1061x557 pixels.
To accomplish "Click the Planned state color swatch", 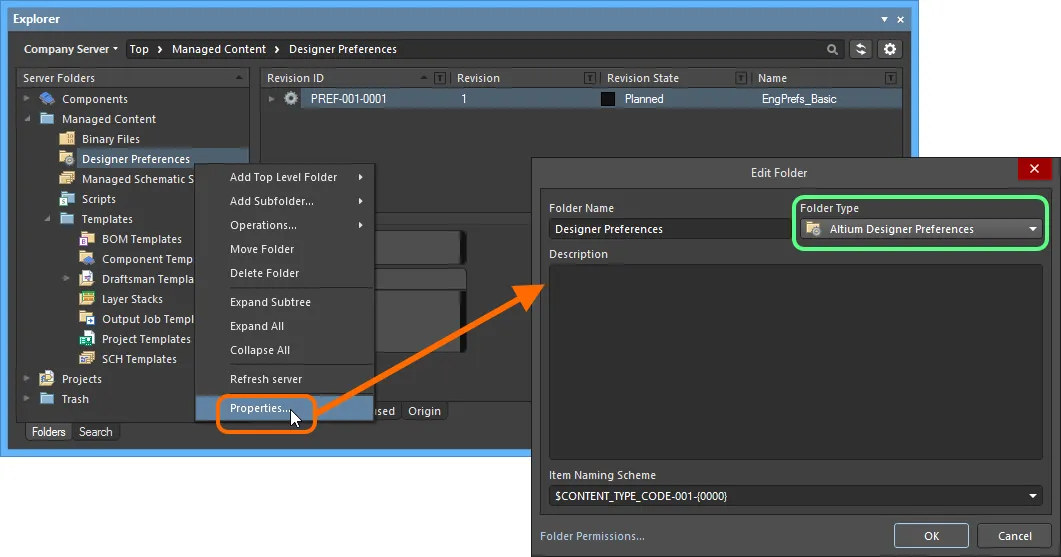I will pyautogui.click(x=608, y=99).
